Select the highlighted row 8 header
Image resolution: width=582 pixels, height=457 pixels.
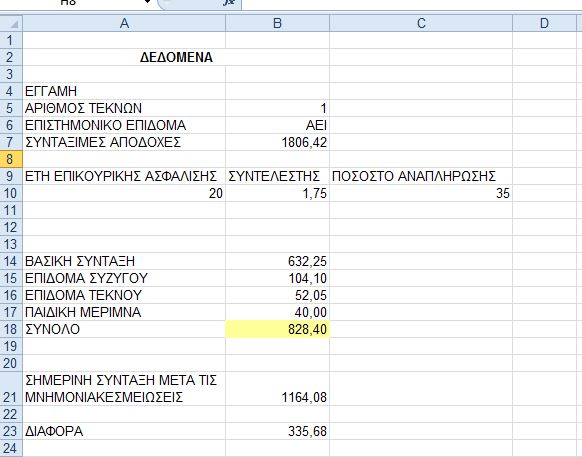[11, 159]
